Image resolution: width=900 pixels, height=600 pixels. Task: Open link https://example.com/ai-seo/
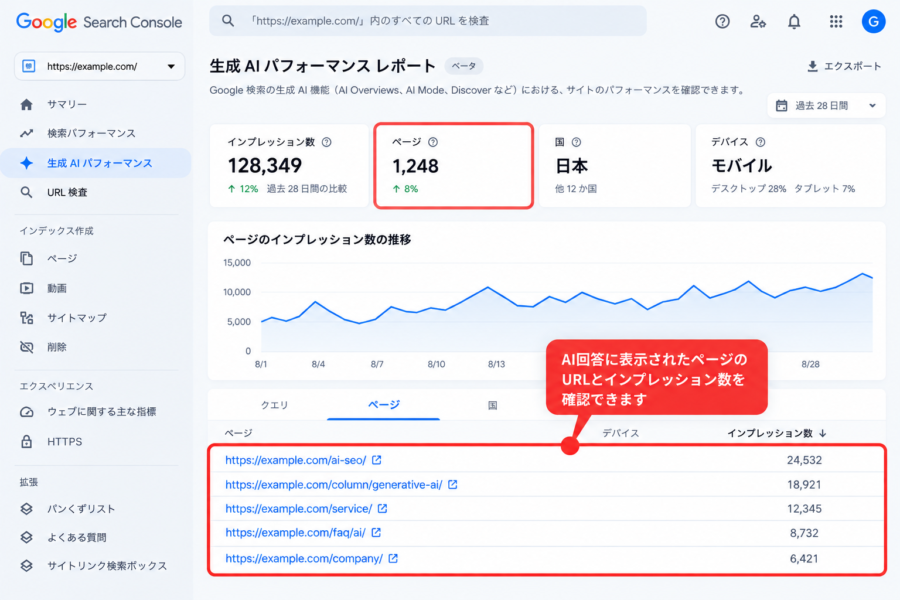[296, 460]
